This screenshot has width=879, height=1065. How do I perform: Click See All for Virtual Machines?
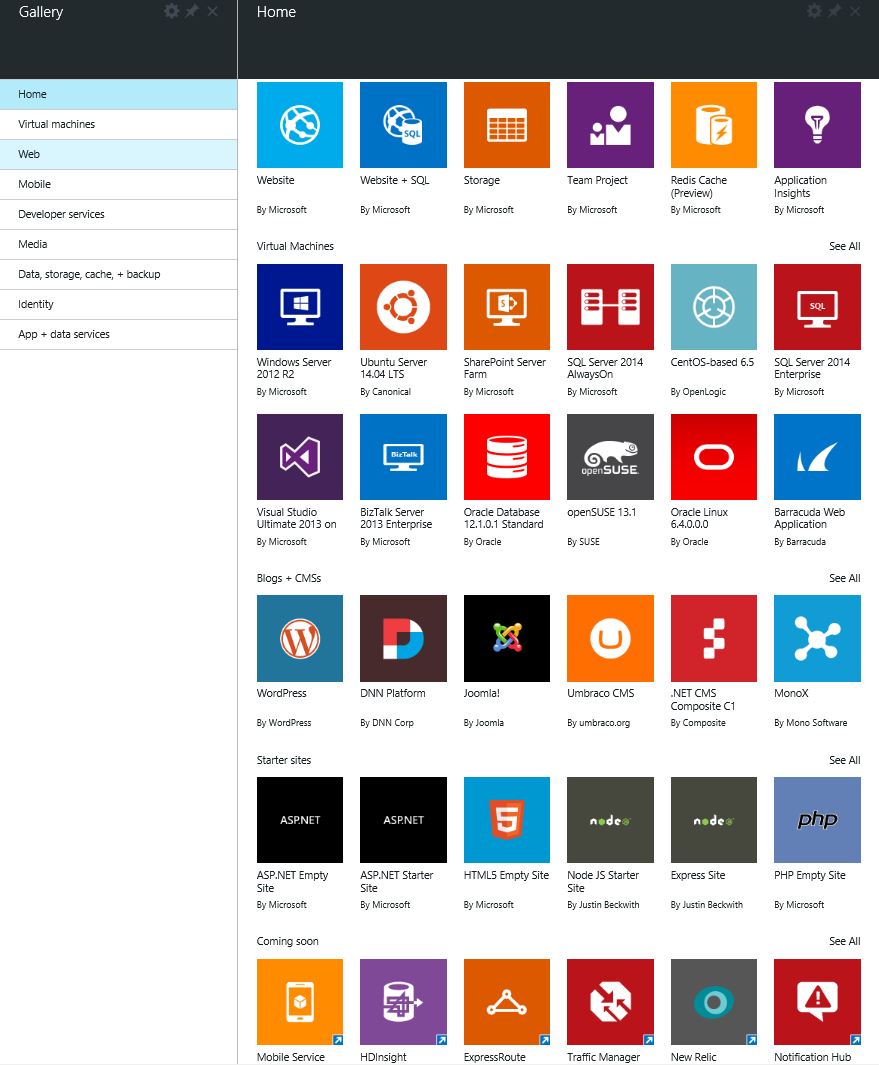(x=844, y=246)
